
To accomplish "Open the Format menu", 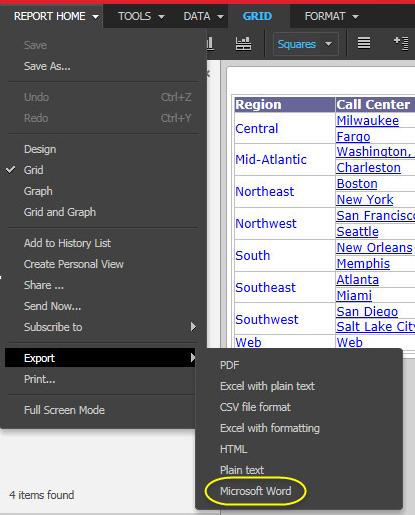I will click(x=331, y=16).
